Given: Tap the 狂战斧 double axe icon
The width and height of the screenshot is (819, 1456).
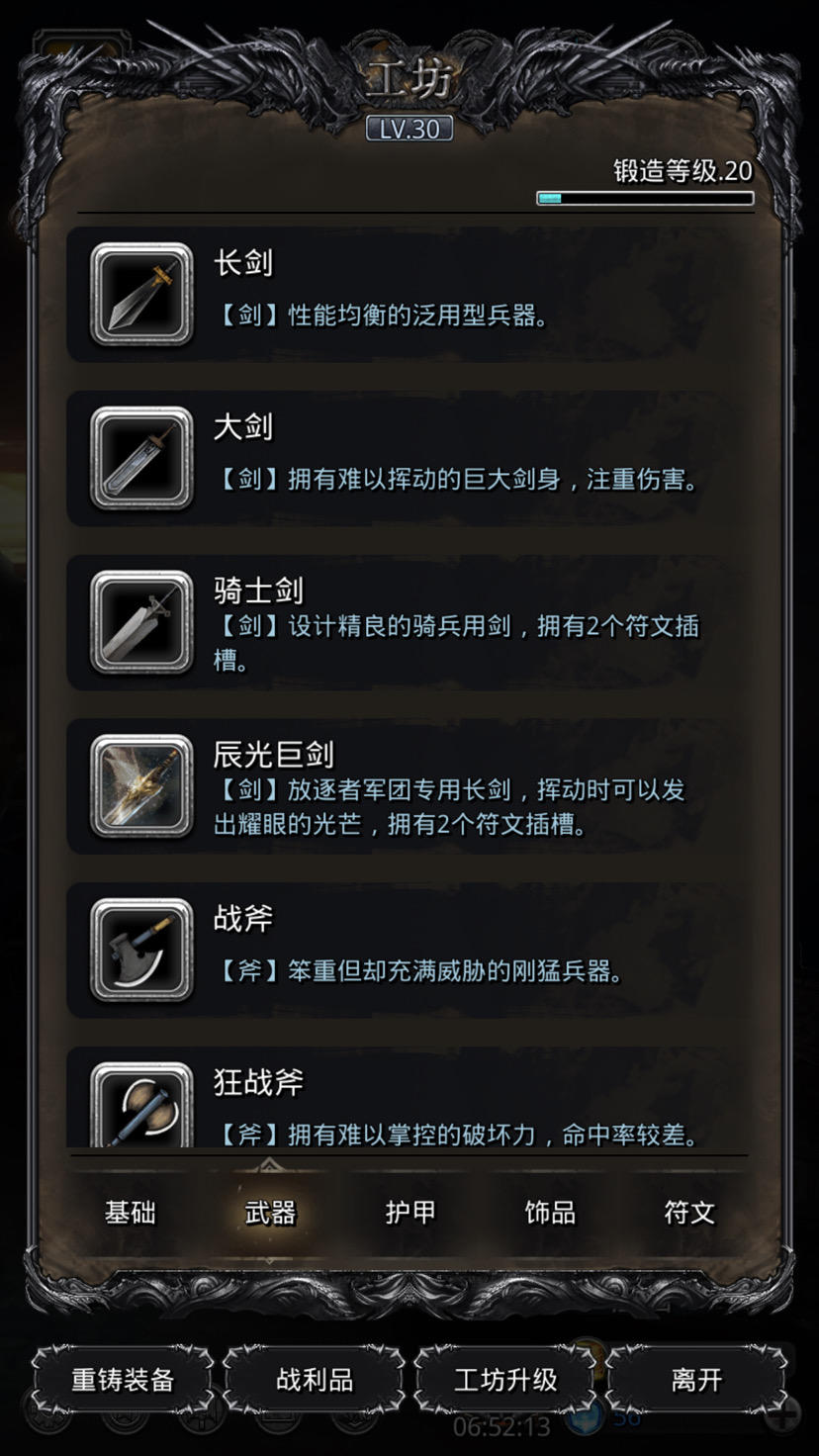Looking at the screenshot, I should click(141, 1106).
